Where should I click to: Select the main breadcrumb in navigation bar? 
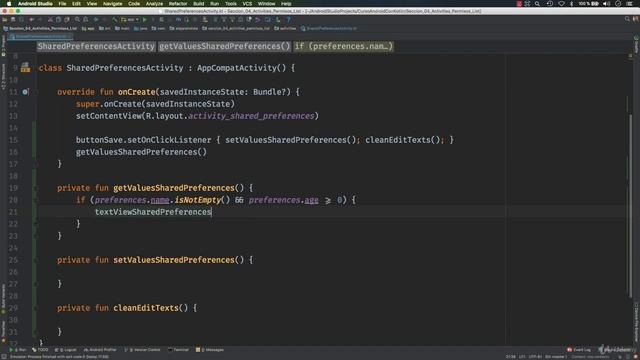(x=122, y=29)
